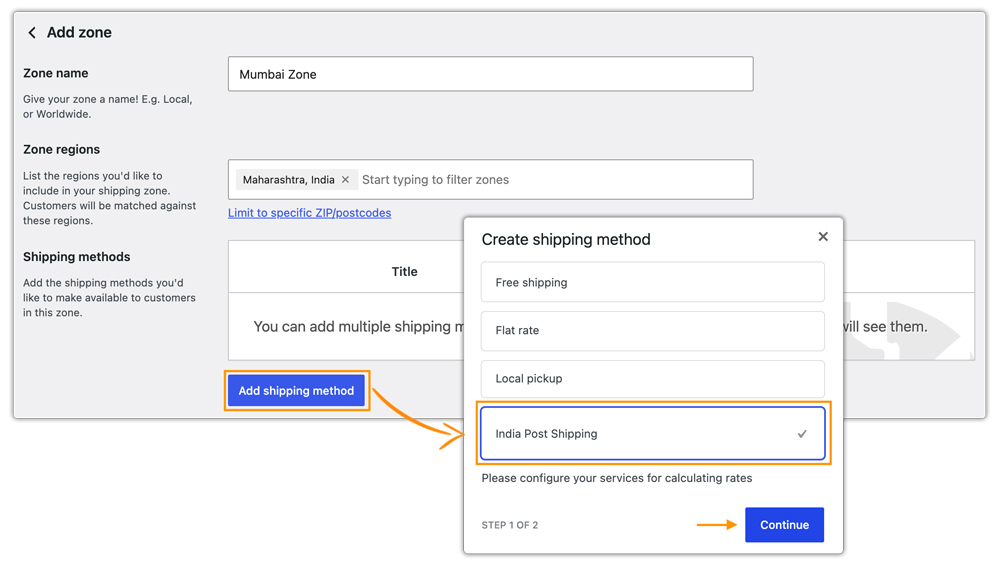Edit the Zone name field
The width and height of the screenshot is (1000, 569).
pyautogui.click(x=490, y=74)
